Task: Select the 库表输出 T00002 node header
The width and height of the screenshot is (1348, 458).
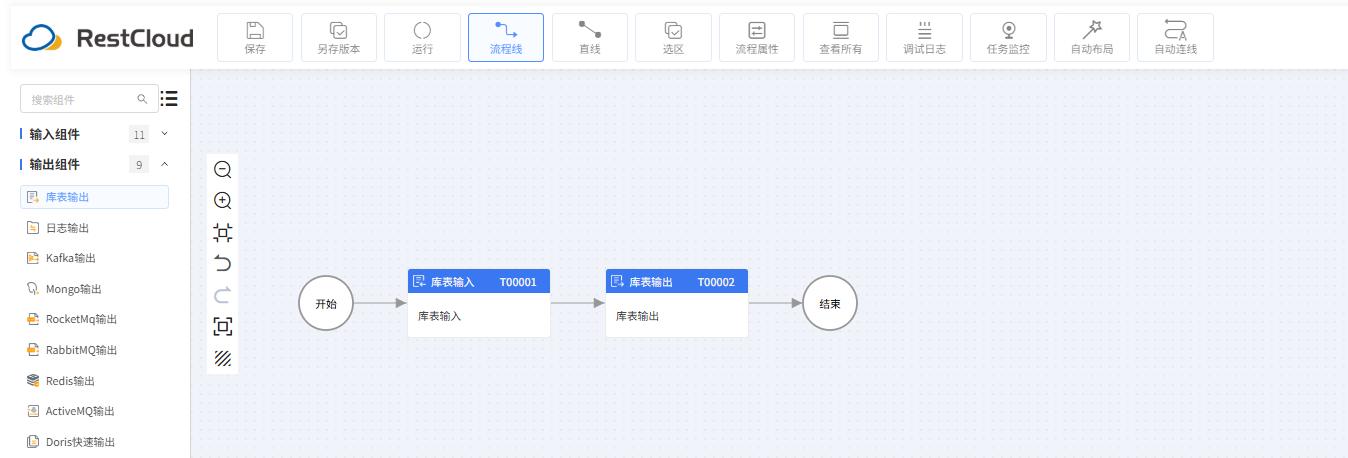Action: 677,282
